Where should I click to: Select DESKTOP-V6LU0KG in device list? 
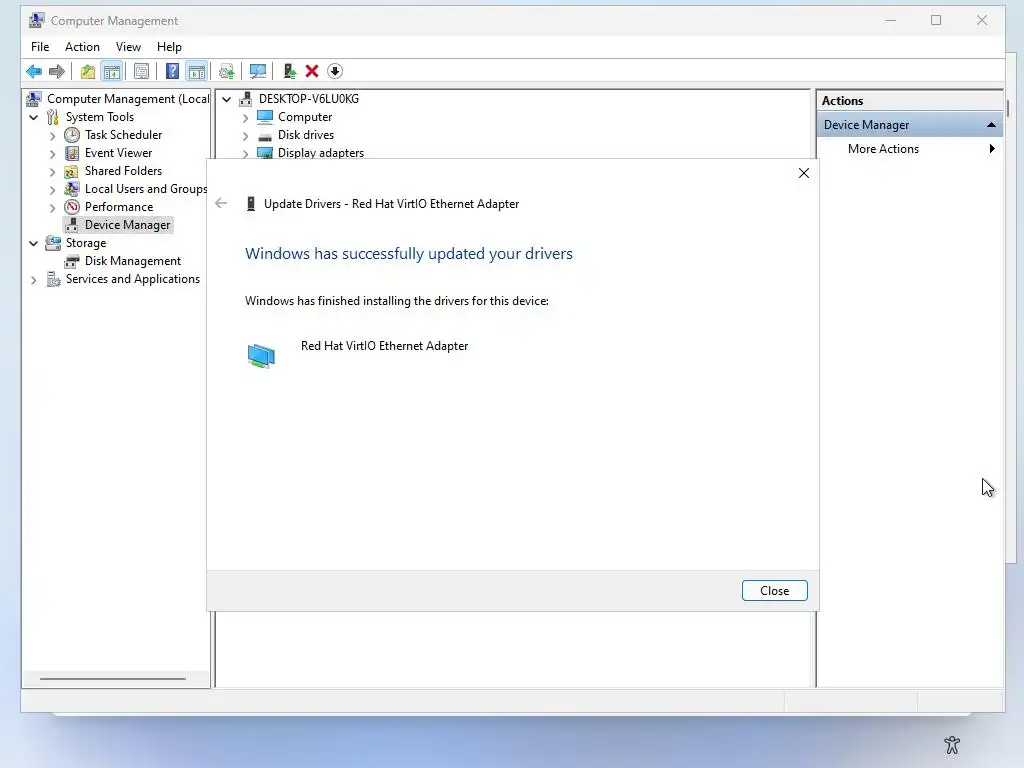coord(308,99)
